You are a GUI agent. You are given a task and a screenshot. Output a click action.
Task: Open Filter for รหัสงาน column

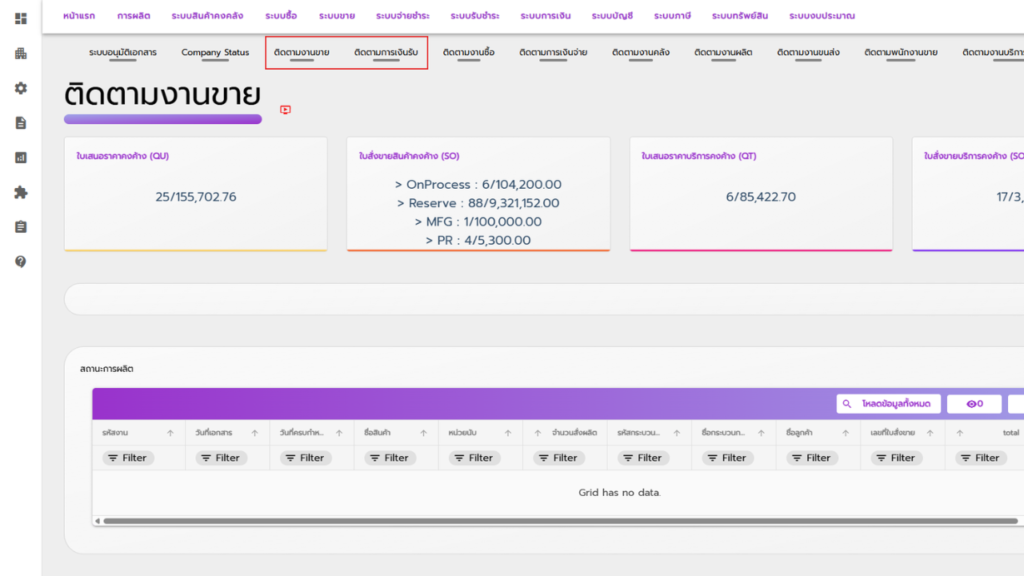[x=127, y=458]
